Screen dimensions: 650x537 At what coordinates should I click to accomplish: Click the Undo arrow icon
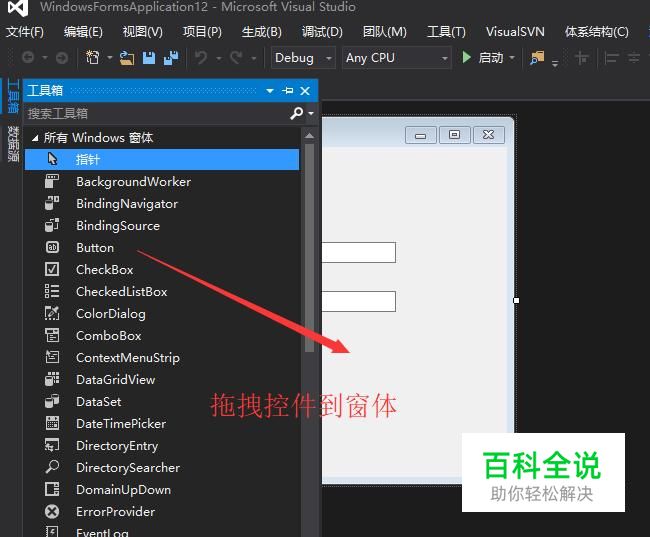201,57
